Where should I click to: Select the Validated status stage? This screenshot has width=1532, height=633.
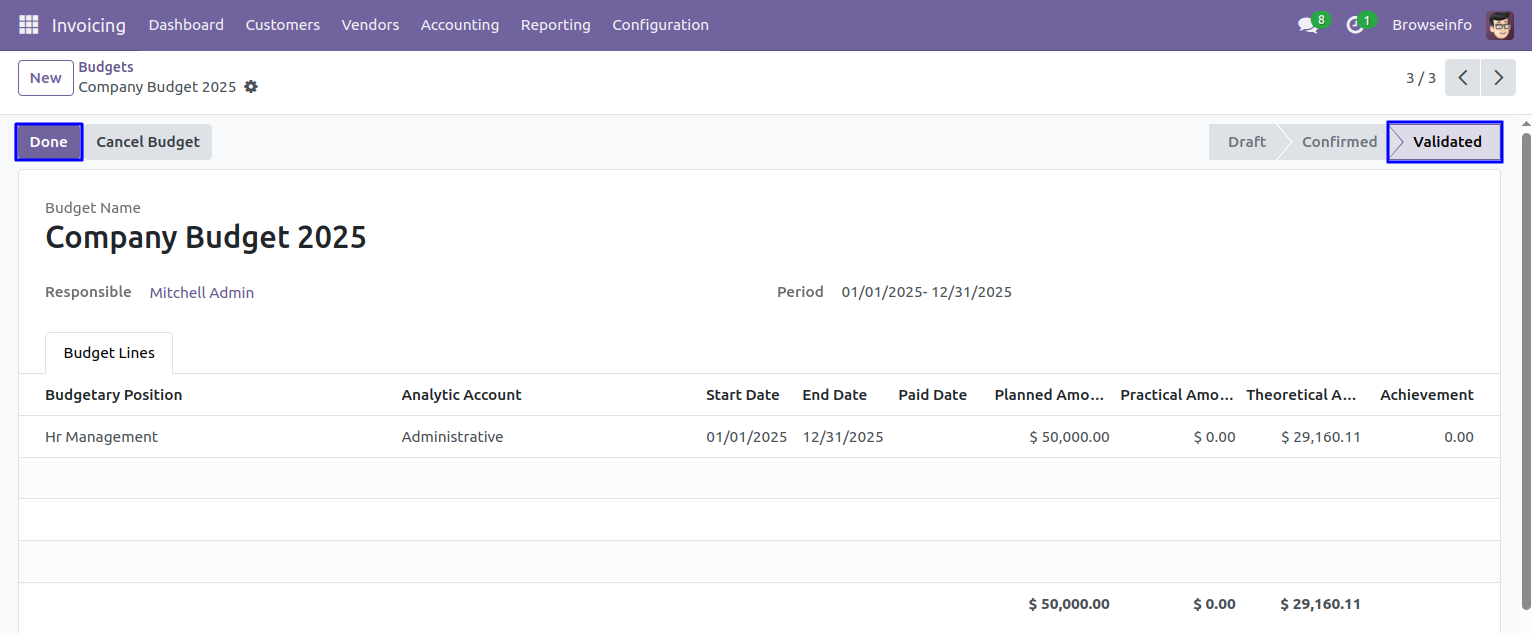pos(1446,142)
